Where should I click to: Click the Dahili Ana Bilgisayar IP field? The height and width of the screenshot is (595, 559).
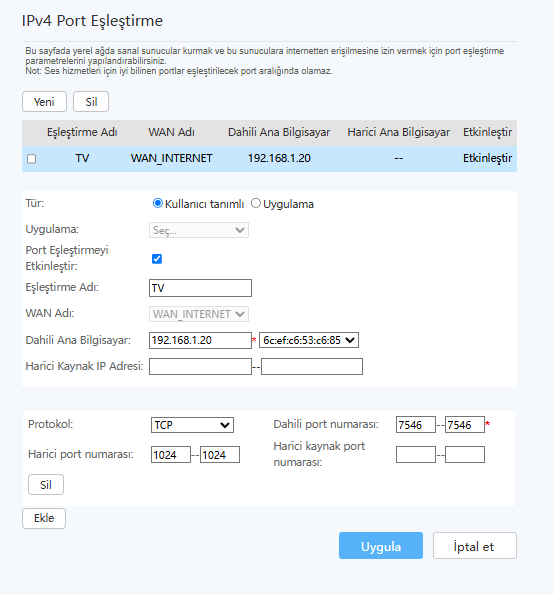pos(200,340)
